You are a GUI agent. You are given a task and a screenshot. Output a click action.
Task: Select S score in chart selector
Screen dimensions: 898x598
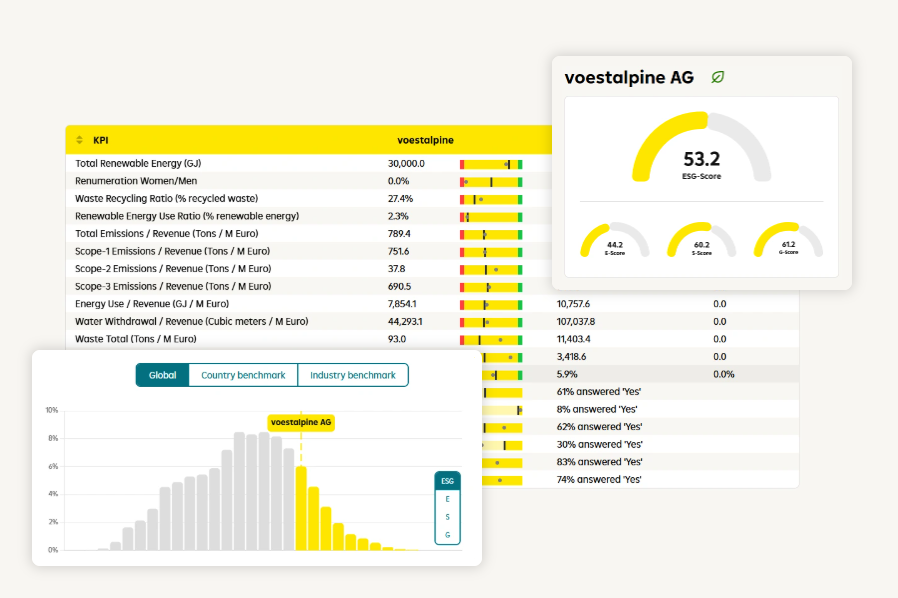tap(447, 517)
